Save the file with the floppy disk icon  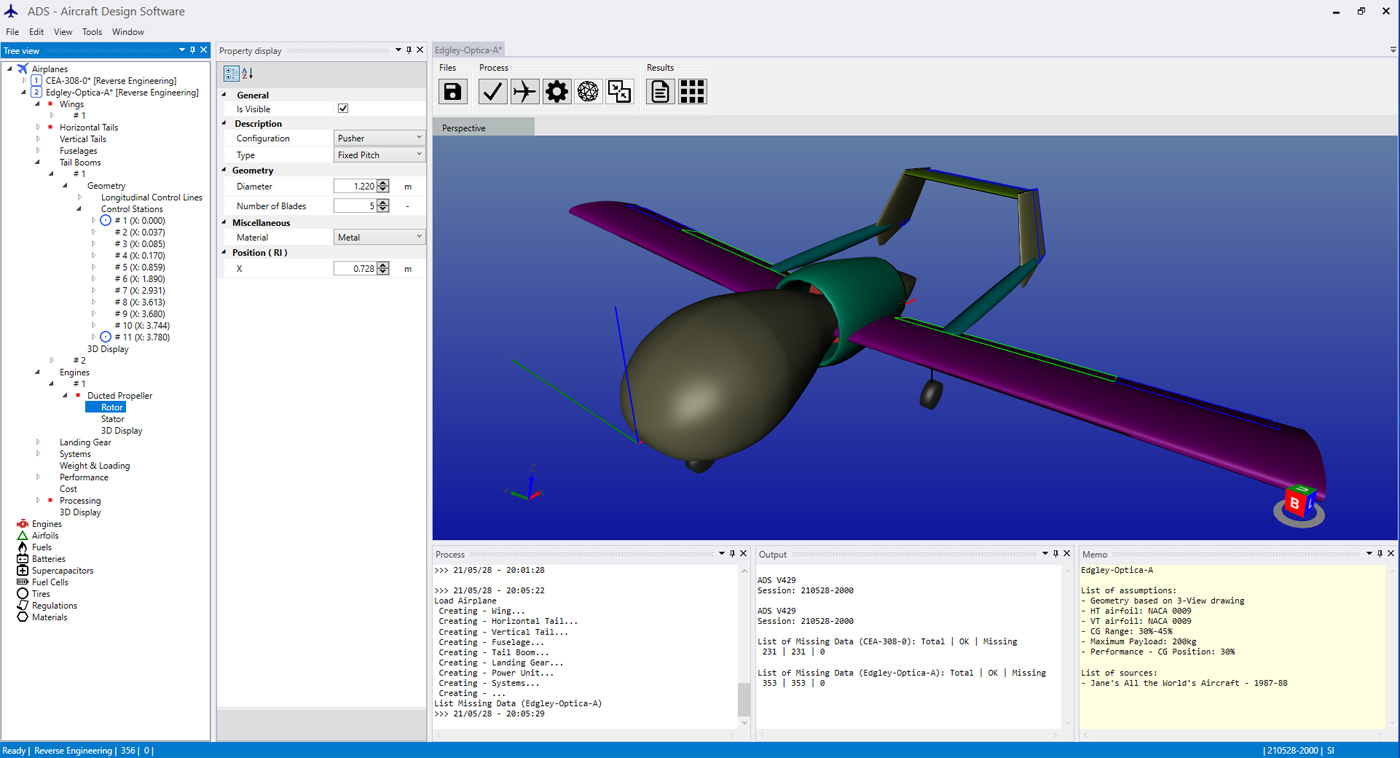[453, 92]
